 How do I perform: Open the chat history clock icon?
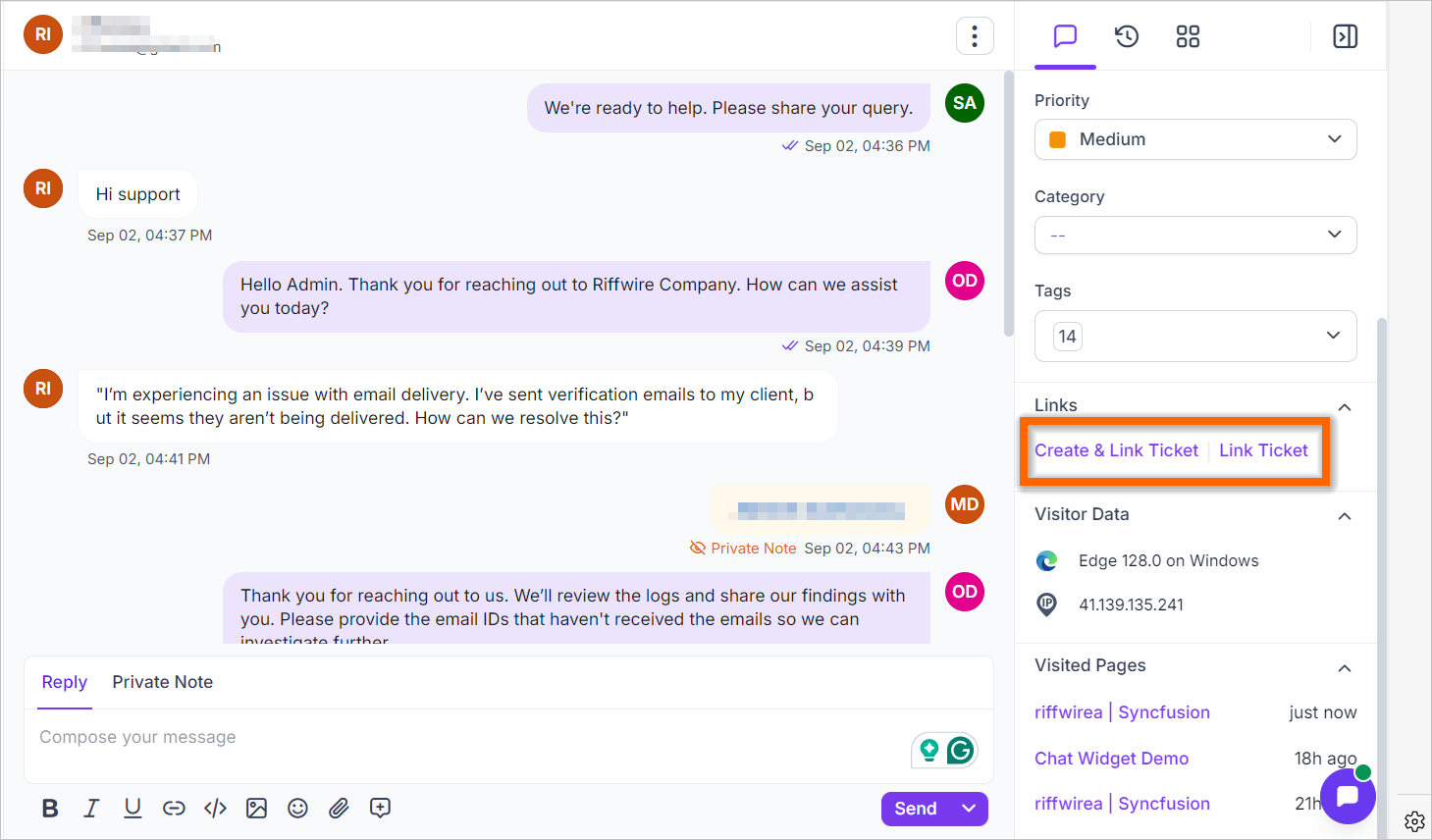click(1127, 36)
